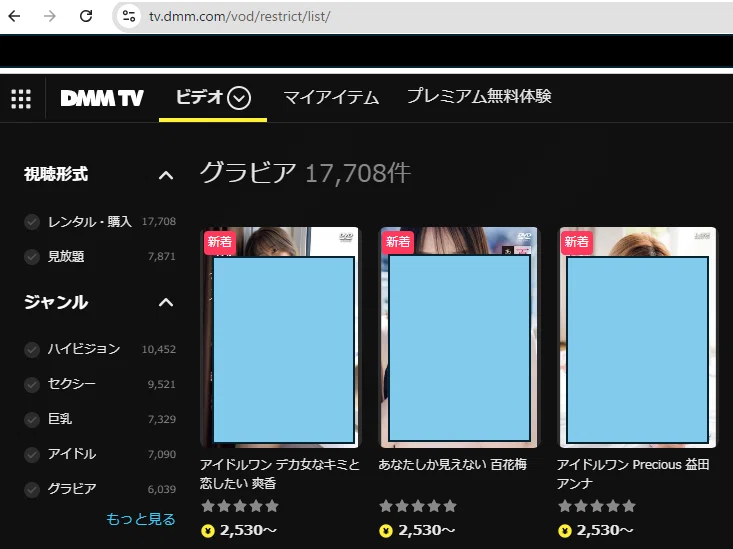Open プレミアム無料体験 menu item
This screenshot has height=549, width=733.
[x=479, y=96]
